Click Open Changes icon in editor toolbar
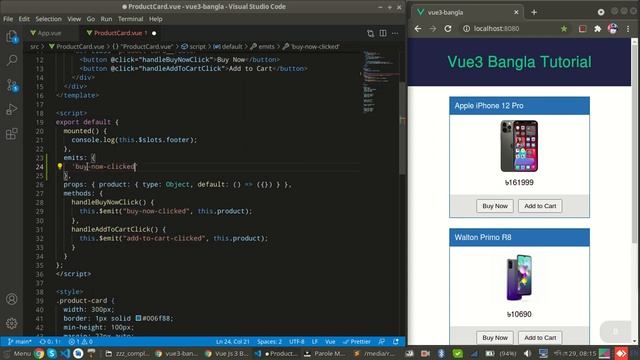Image resolution: width=640 pixels, height=360 pixels. click(370, 33)
